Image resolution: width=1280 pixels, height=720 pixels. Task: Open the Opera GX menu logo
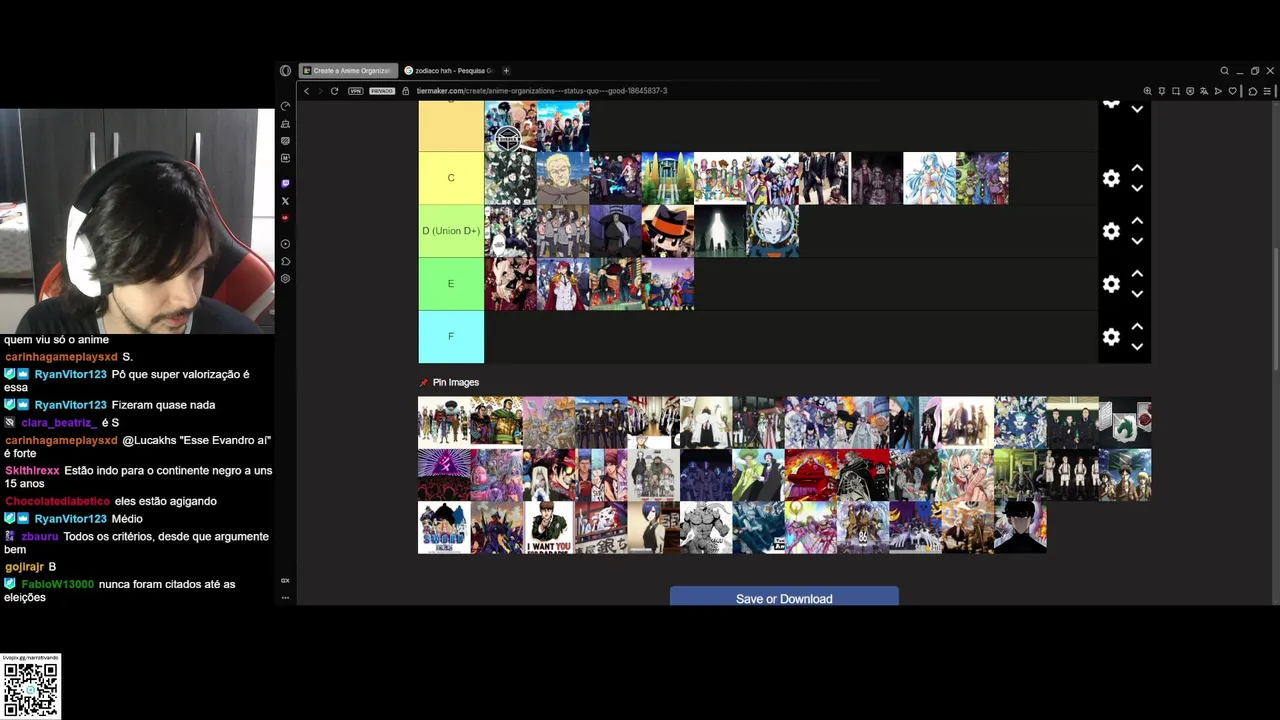click(x=285, y=71)
